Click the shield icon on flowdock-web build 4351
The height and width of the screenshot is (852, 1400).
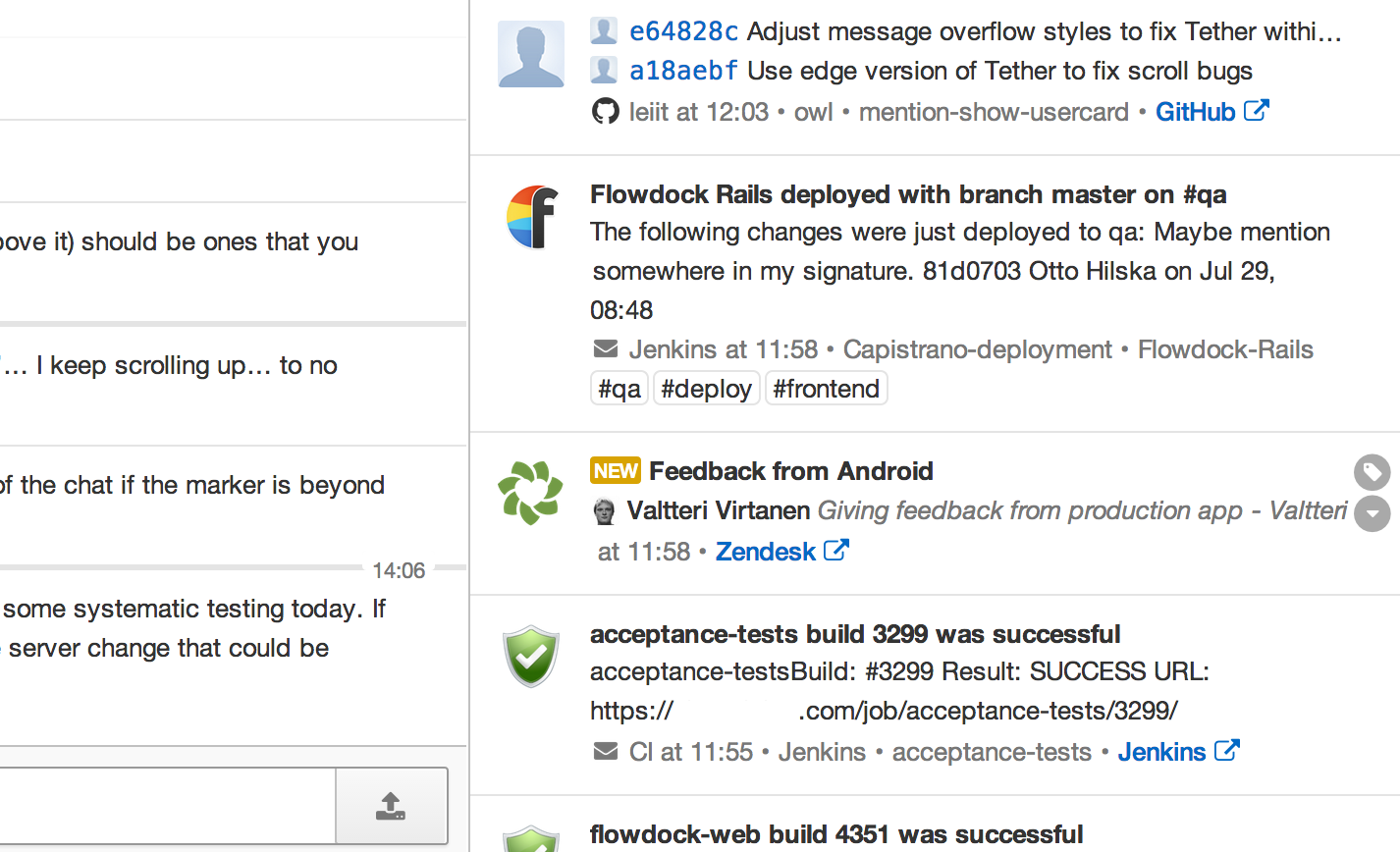(x=531, y=842)
